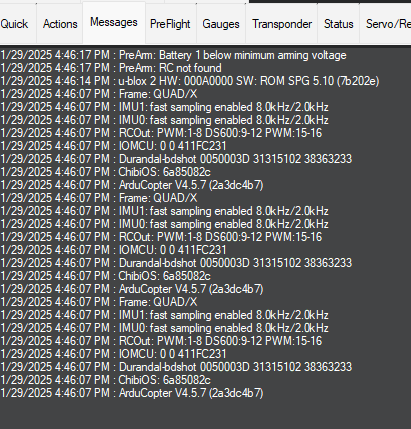The width and height of the screenshot is (411, 429).
Task: Select the Messages tab
Action: (114, 22)
